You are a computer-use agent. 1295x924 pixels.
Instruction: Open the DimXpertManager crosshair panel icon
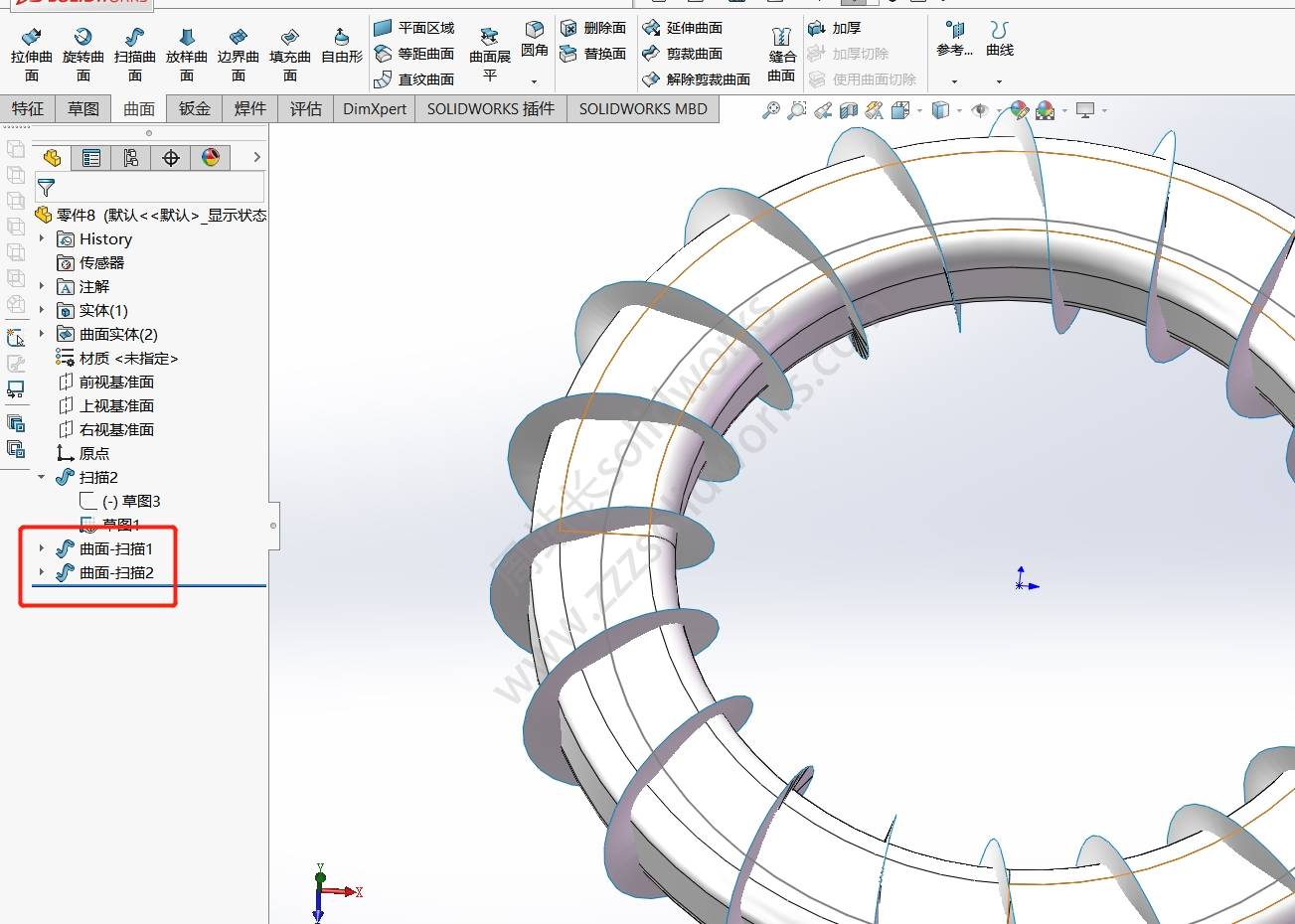[x=171, y=158]
